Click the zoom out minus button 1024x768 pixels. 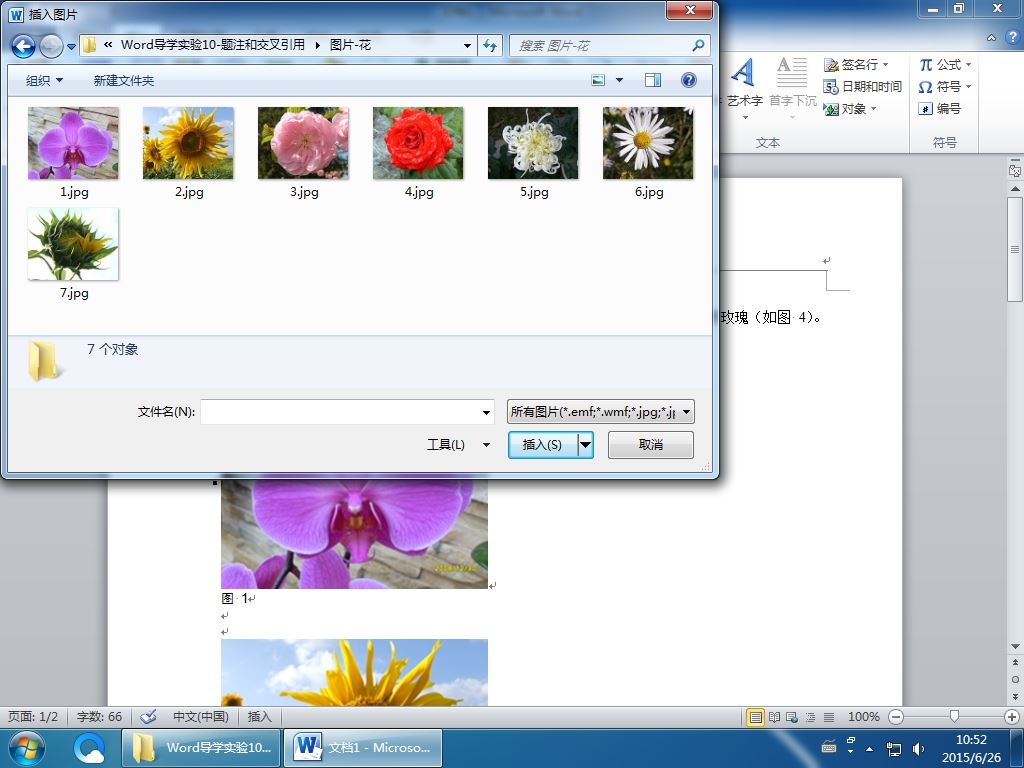click(x=897, y=717)
